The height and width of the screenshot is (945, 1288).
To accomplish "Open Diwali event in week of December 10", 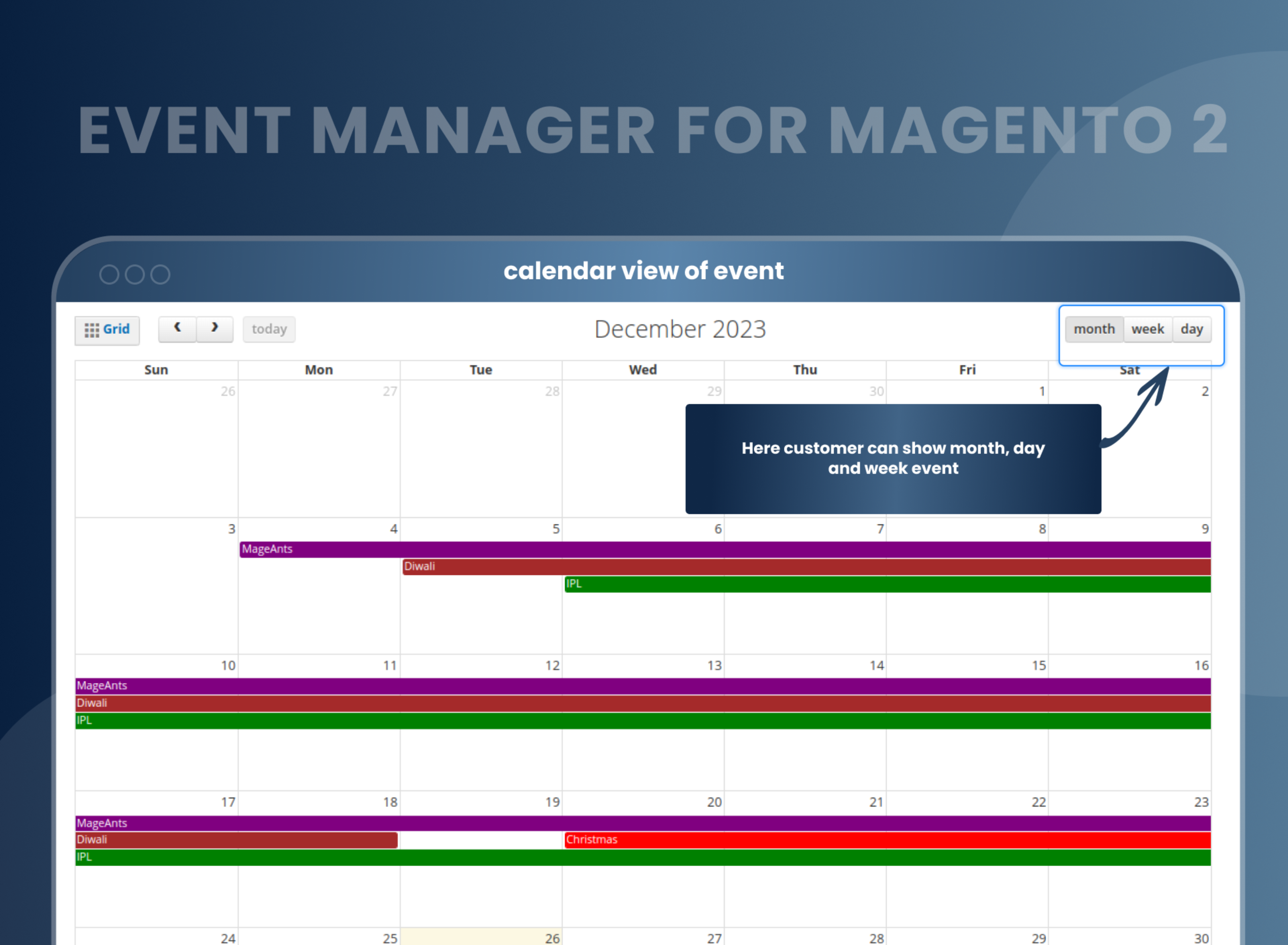I will 643,703.
